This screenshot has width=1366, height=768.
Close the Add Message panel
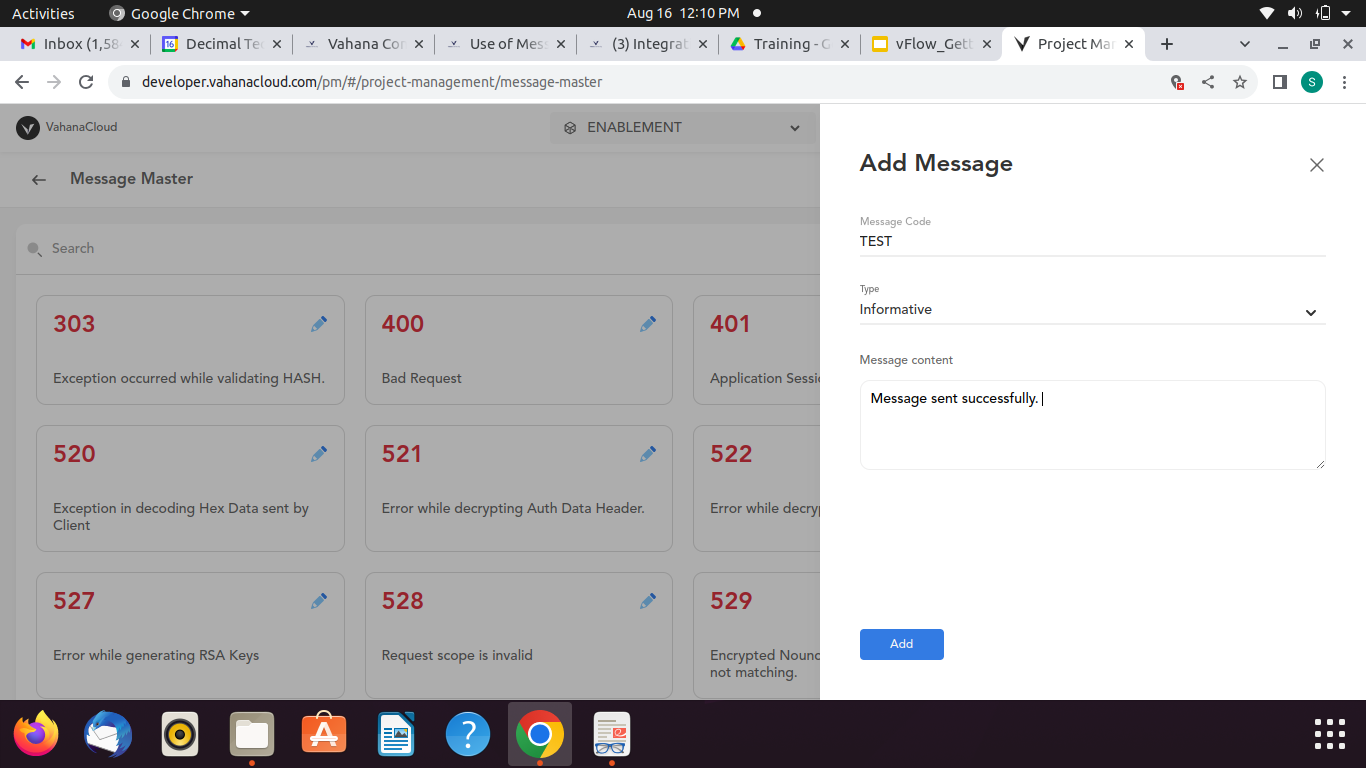pos(1316,165)
